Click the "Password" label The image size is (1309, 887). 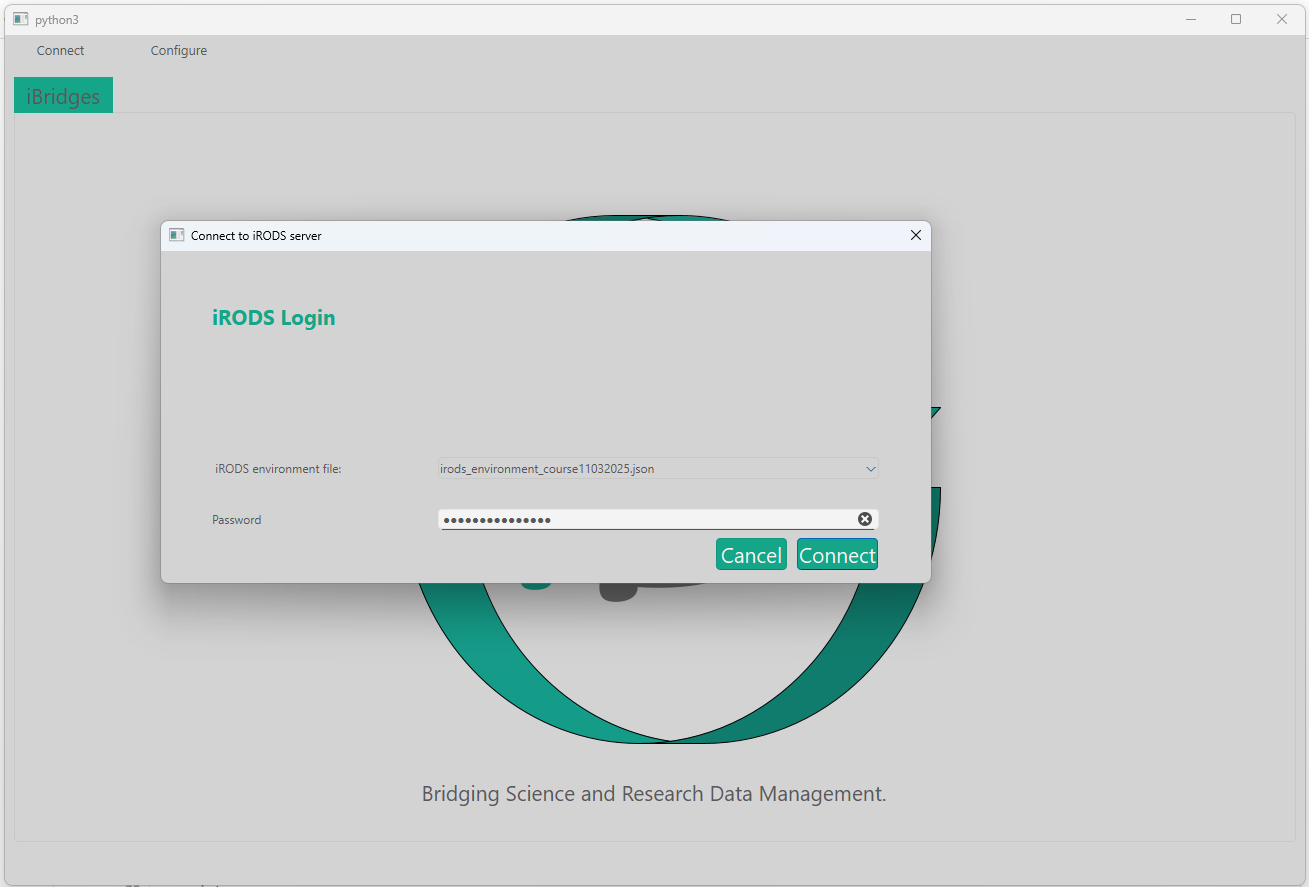[237, 520]
